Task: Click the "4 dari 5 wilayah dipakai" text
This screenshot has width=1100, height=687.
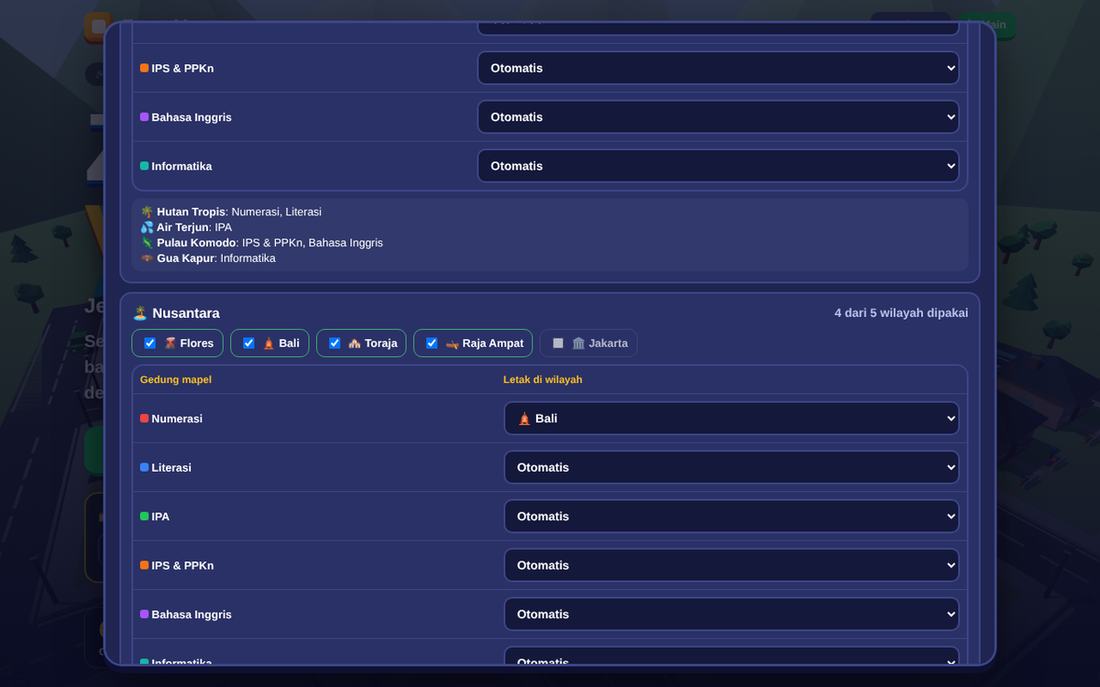Action: click(x=901, y=313)
